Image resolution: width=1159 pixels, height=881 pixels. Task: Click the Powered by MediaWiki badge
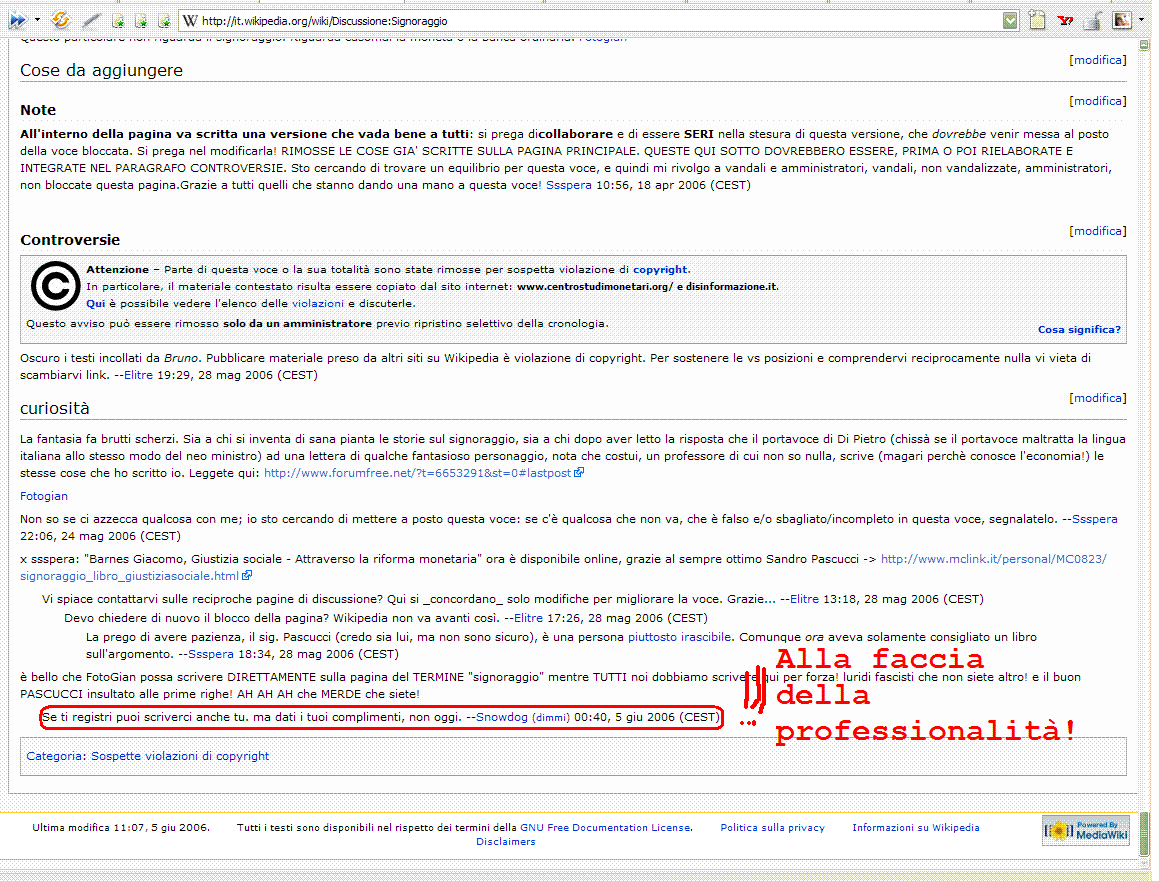coord(1086,831)
